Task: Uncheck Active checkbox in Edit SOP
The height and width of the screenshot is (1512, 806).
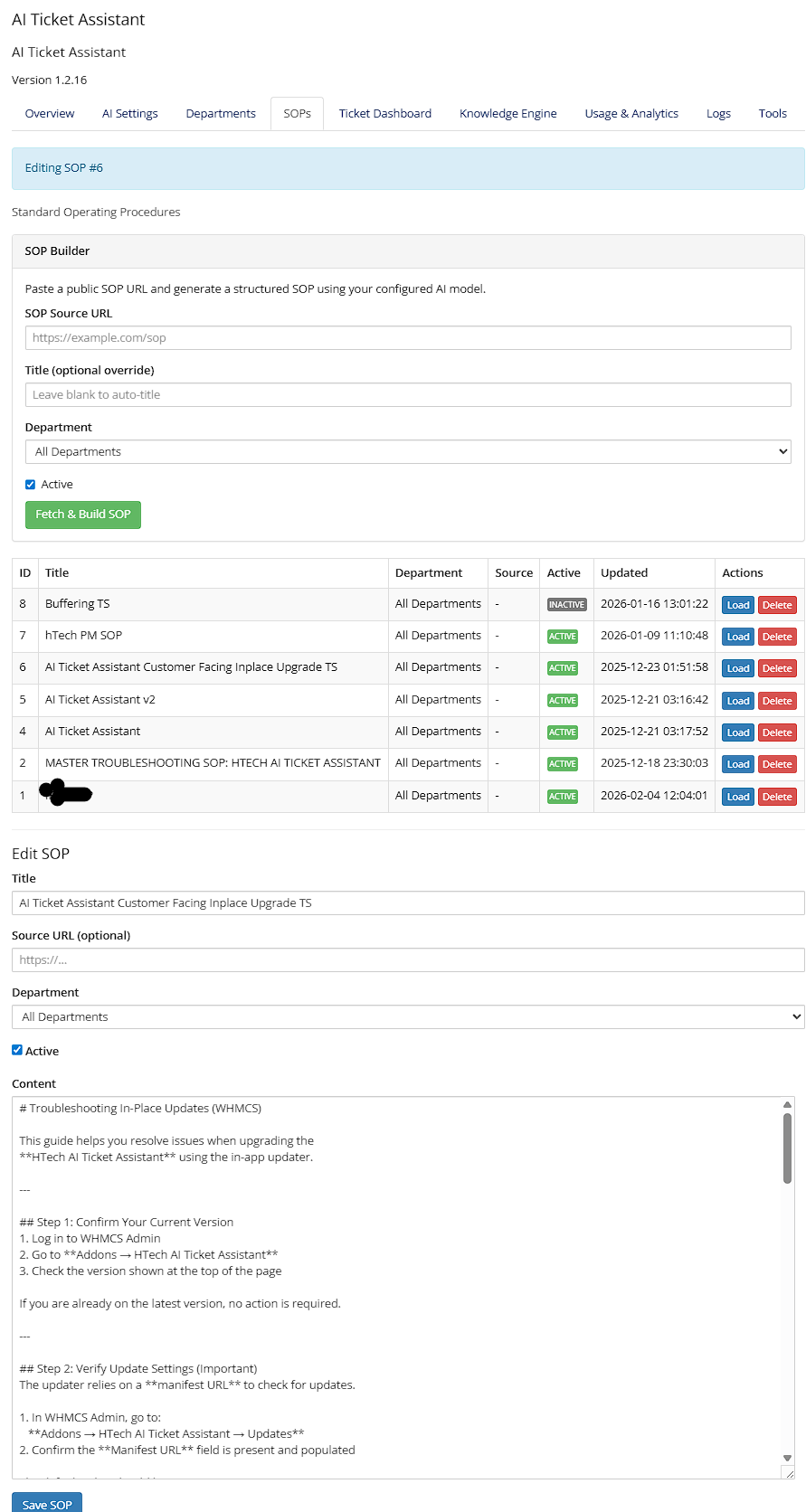Action: (x=17, y=1050)
